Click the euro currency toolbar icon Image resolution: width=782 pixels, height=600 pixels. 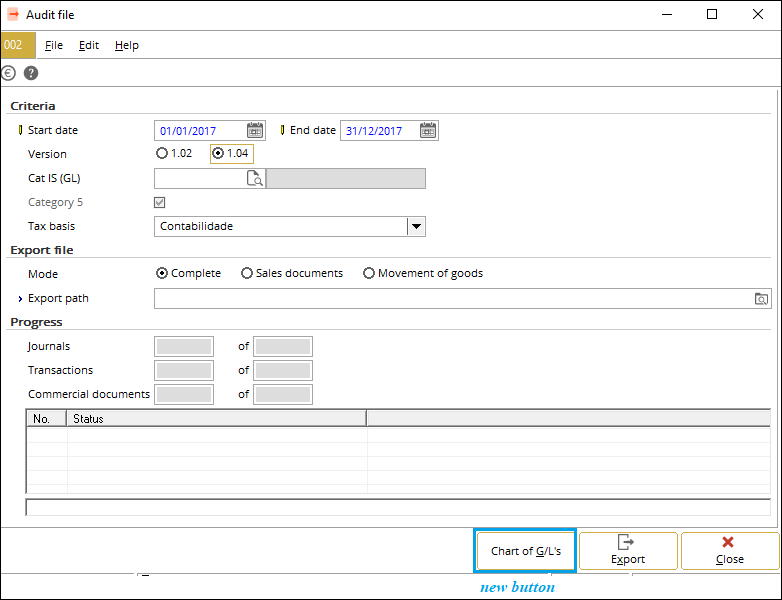(8, 73)
